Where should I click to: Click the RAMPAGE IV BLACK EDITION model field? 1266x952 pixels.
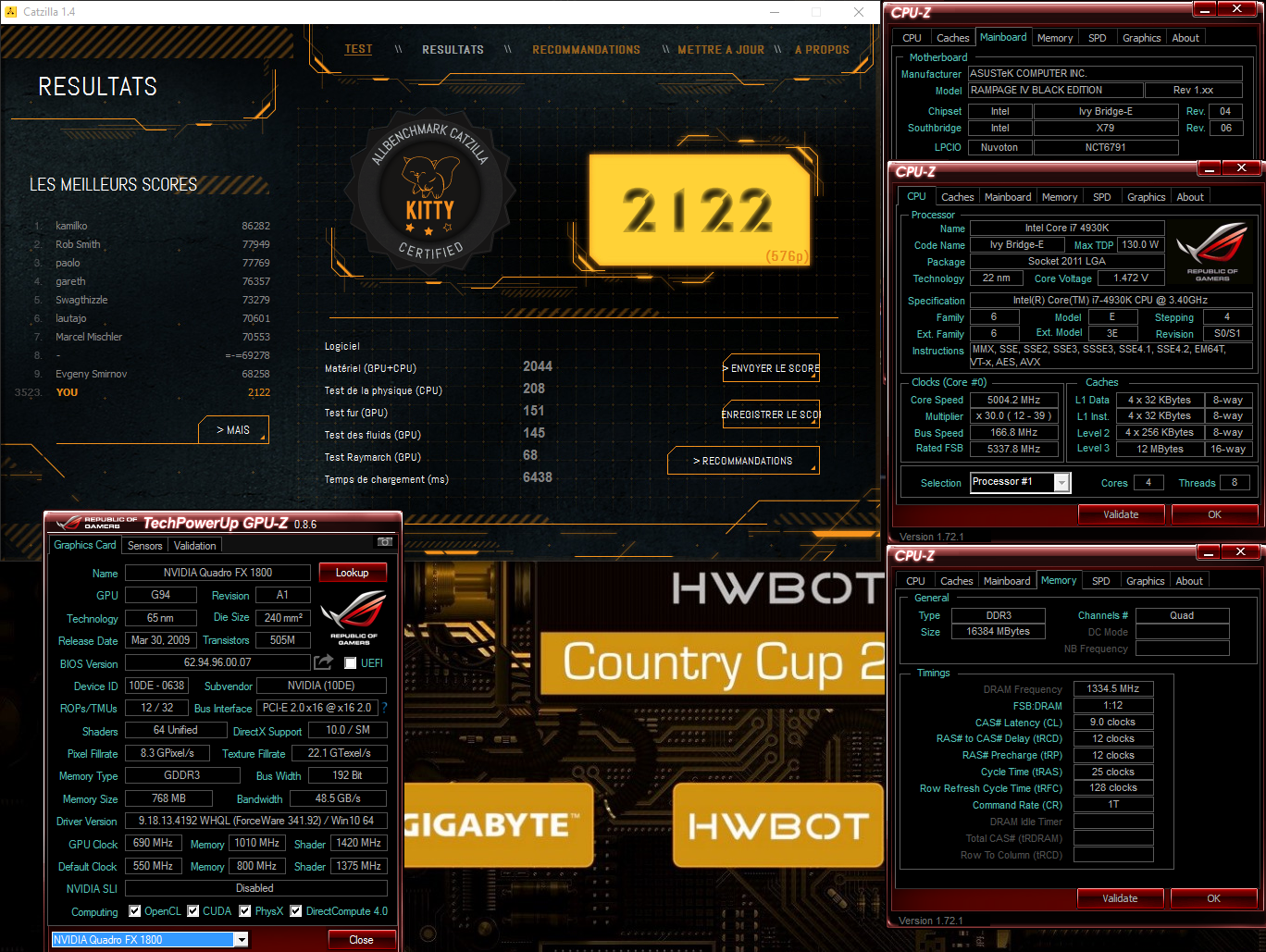coord(1055,91)
